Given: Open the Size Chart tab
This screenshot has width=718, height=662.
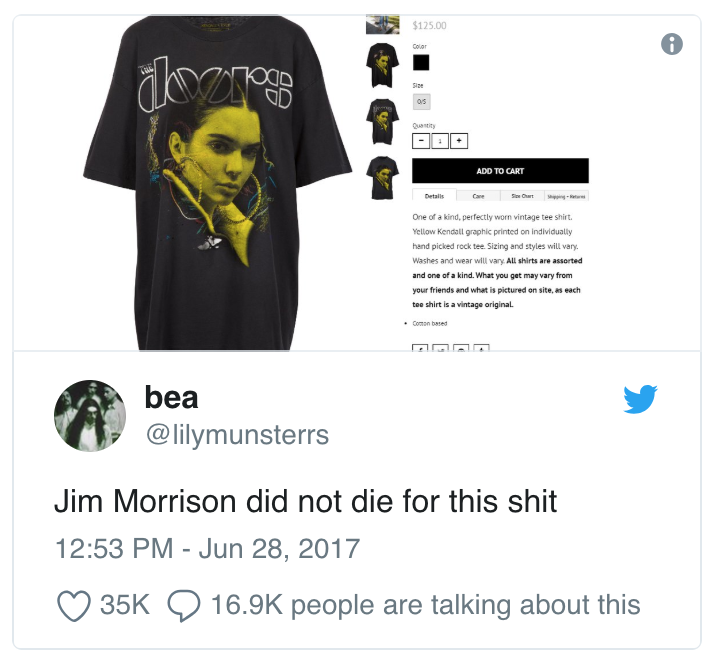Looking at the screenshot, I should click(x=522, y=196).
